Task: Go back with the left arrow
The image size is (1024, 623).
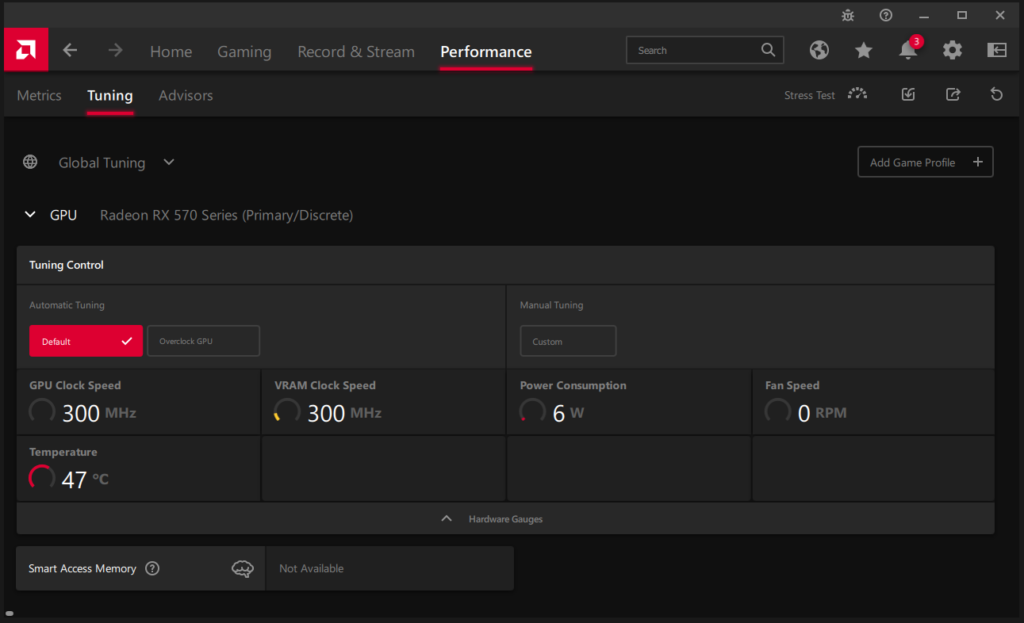Action: click(70, 50)
